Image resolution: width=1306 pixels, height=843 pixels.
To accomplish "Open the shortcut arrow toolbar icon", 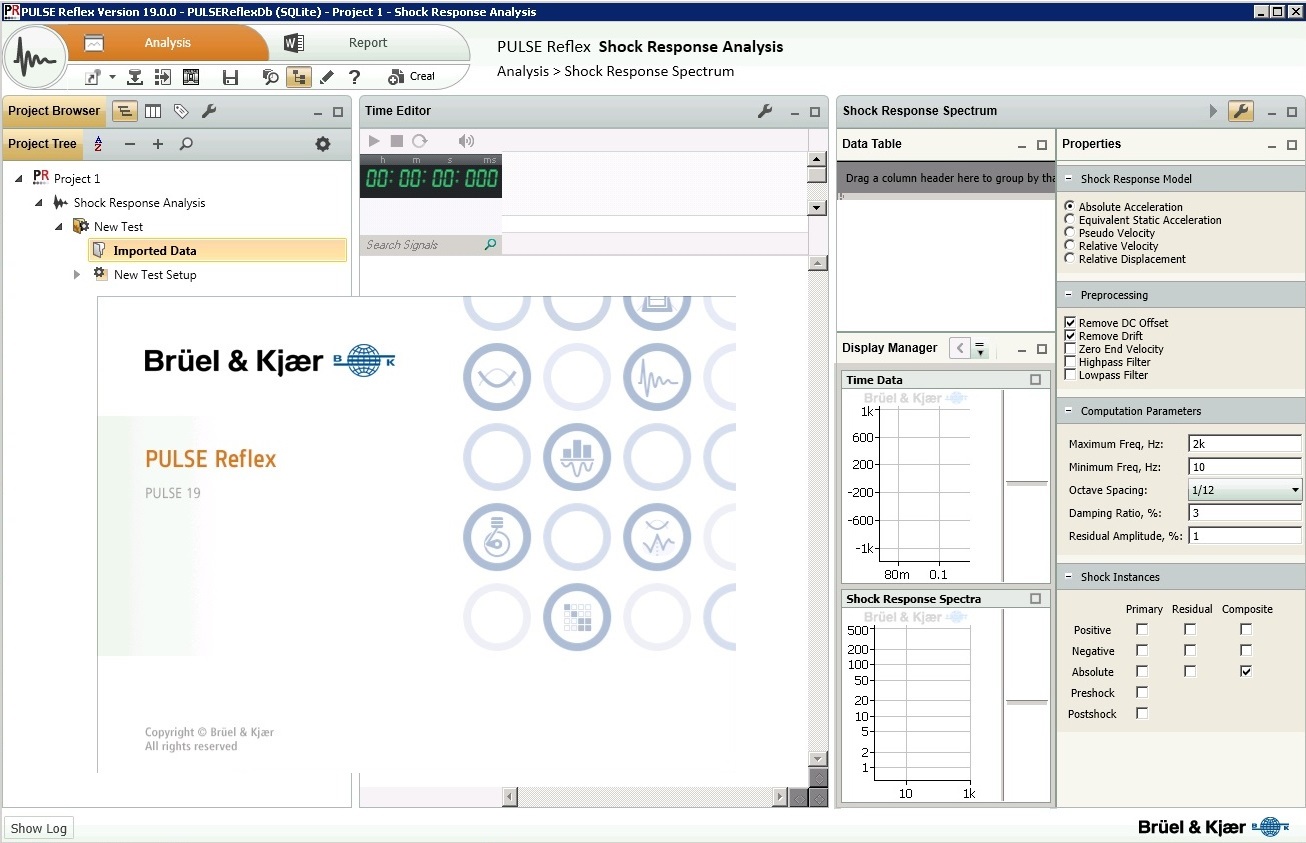I will [94, 77].
